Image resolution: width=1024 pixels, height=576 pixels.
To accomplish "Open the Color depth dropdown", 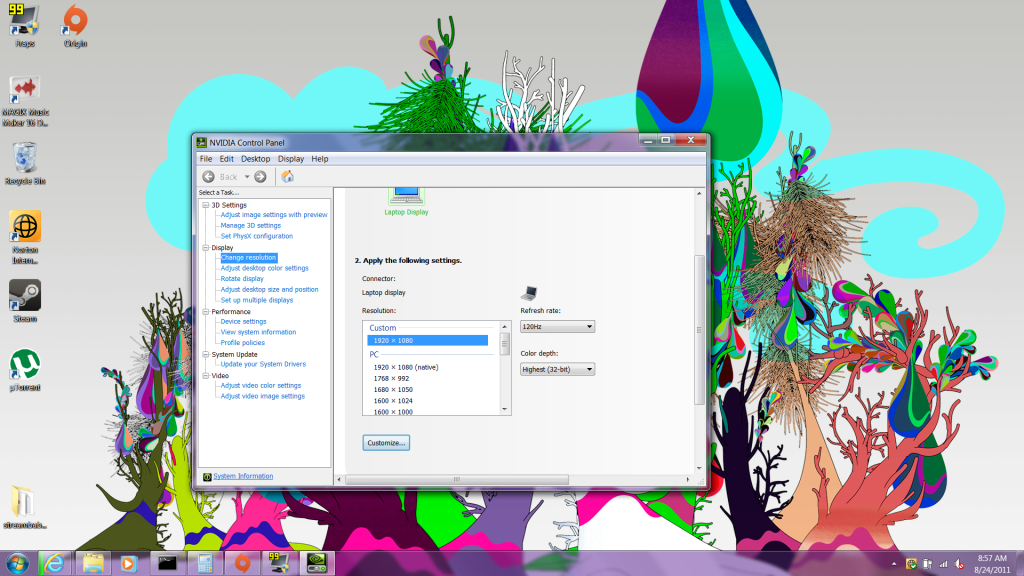I will point(557,370).
